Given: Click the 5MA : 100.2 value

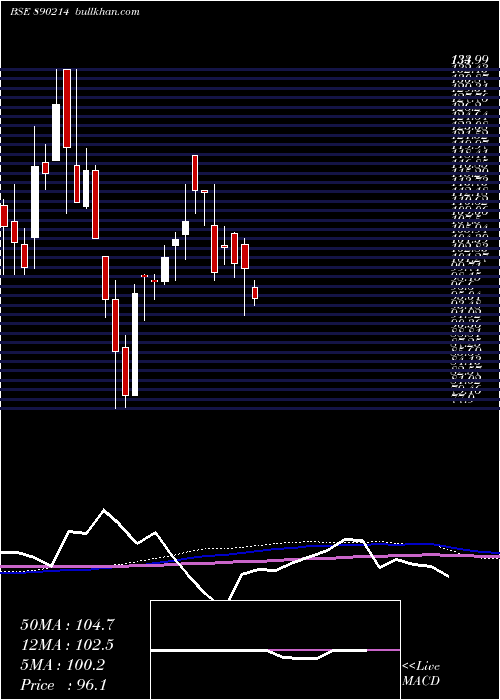Looking at the screenshot, I should (x=62, y=665).
